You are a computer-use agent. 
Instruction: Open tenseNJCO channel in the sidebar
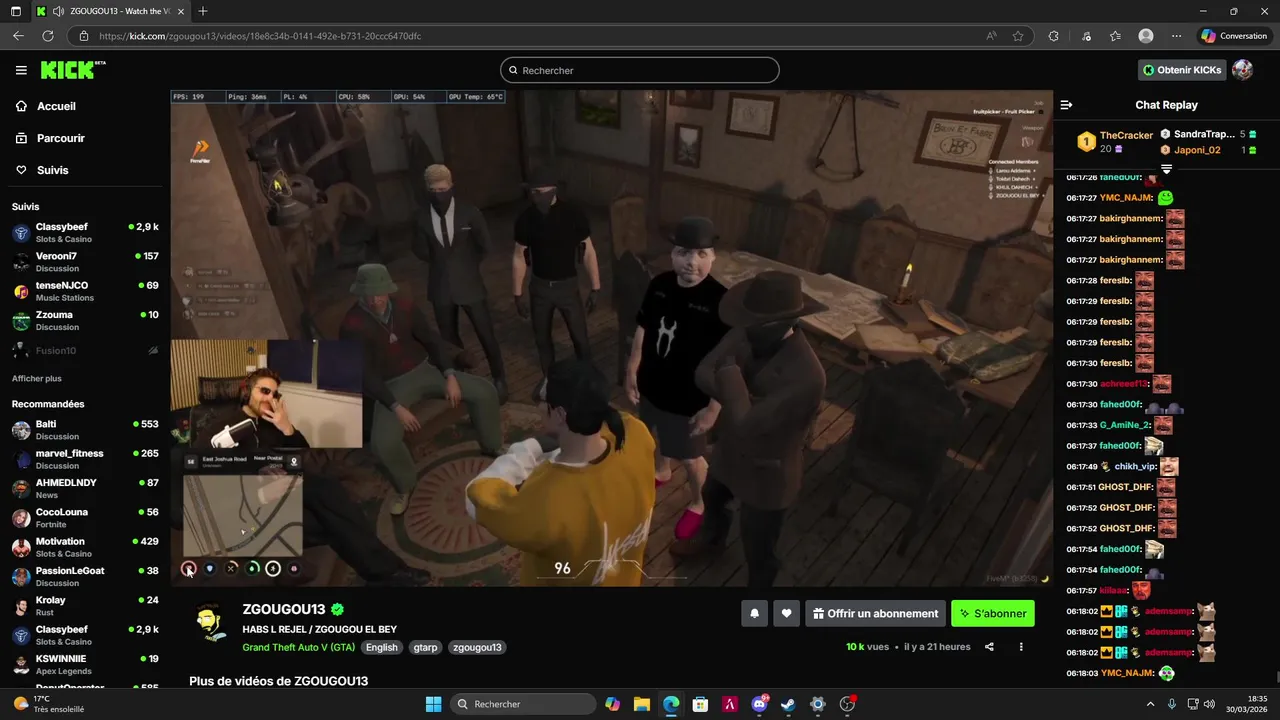[85, 291]
